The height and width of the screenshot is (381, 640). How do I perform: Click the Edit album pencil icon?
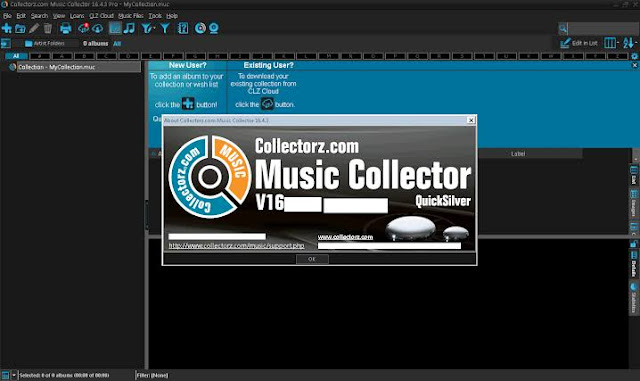tap(34, 28)
